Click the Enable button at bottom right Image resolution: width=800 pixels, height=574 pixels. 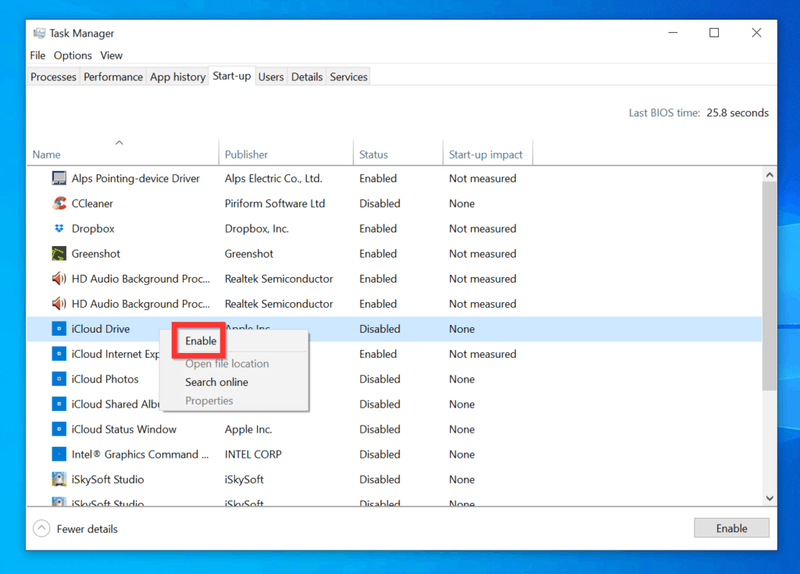point(731,528)
